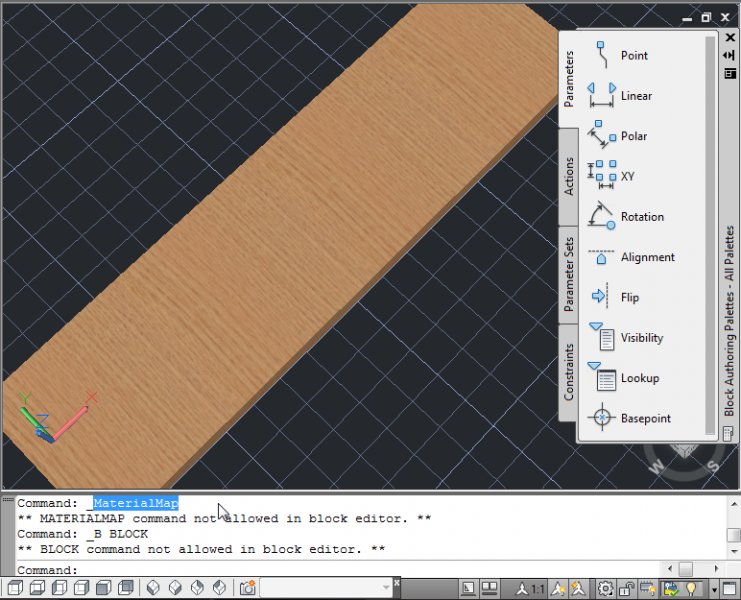Switch to Bottom view
The image size is (741, 600).
point(37,588)
